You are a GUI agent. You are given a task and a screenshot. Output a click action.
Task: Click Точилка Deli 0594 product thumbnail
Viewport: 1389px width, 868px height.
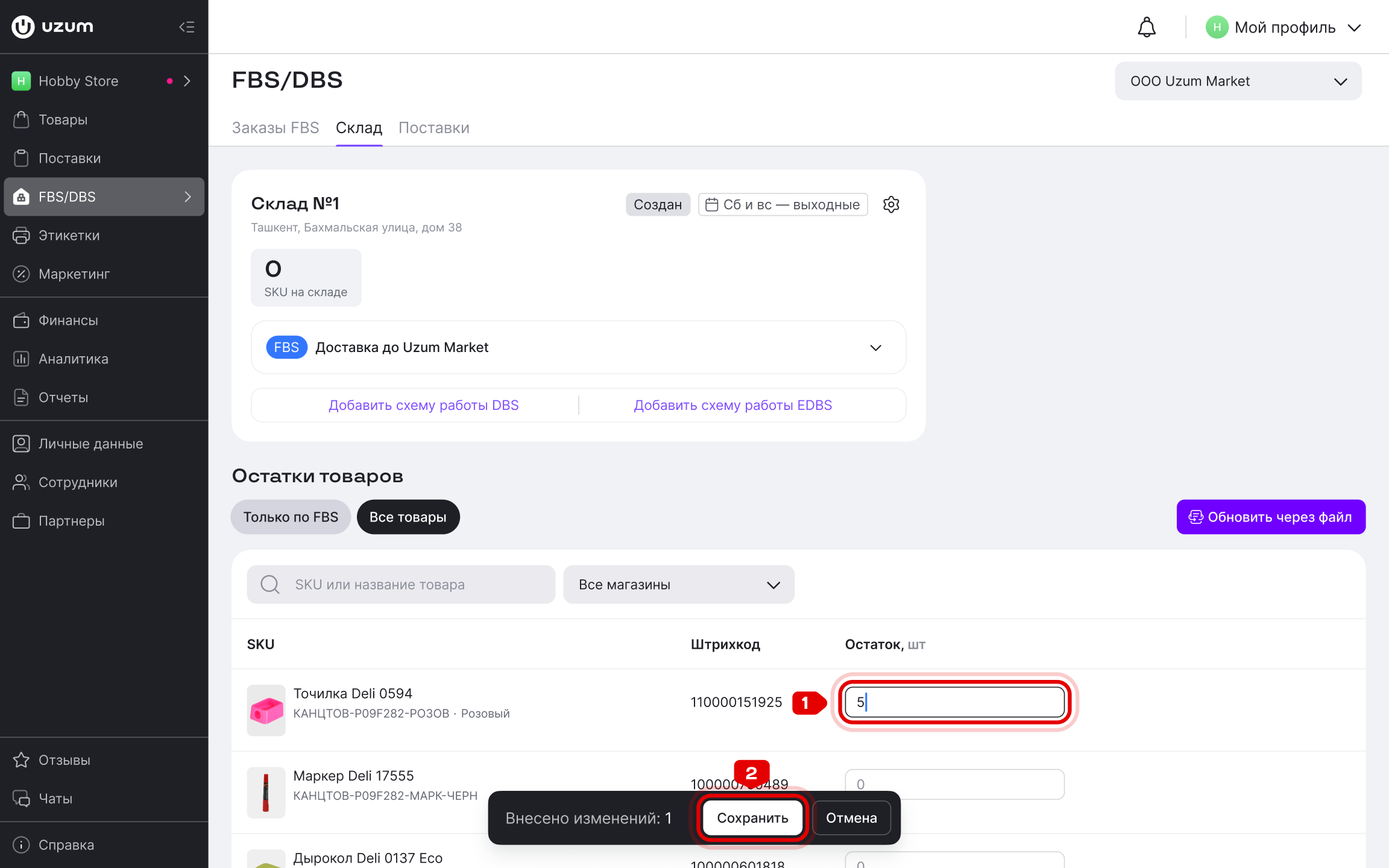tap(266, 710)
